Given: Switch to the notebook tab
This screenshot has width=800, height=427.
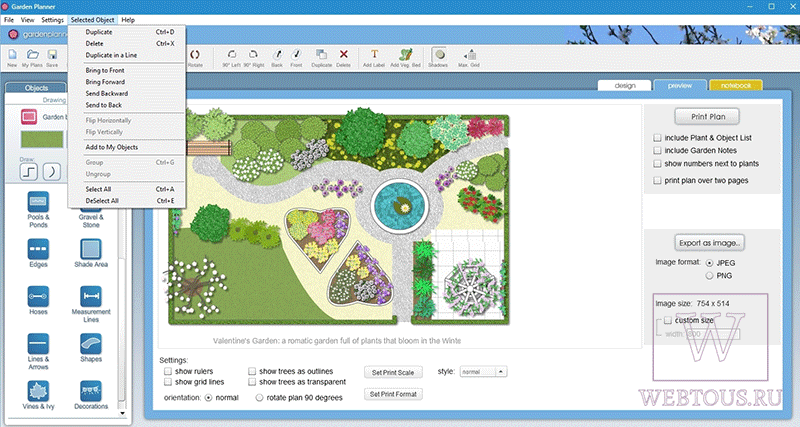Looking at the screenshot, I should (x=736, y=86).
